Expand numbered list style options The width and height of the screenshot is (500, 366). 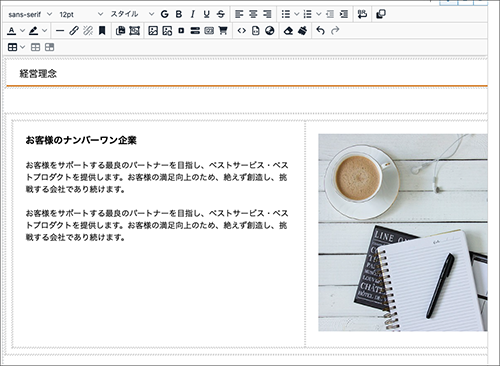(319, 14)
